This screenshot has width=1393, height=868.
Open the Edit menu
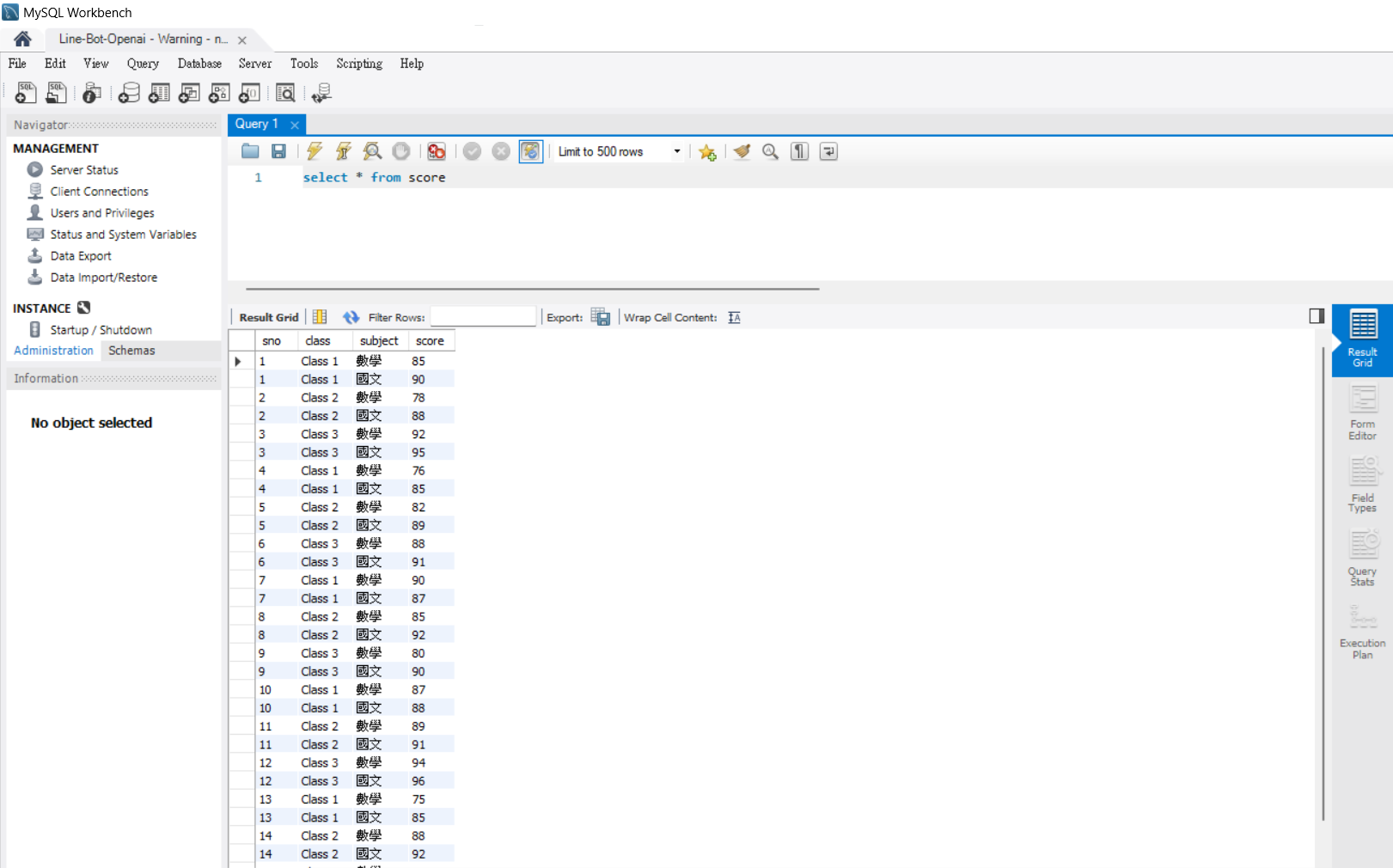click(55, 64)
